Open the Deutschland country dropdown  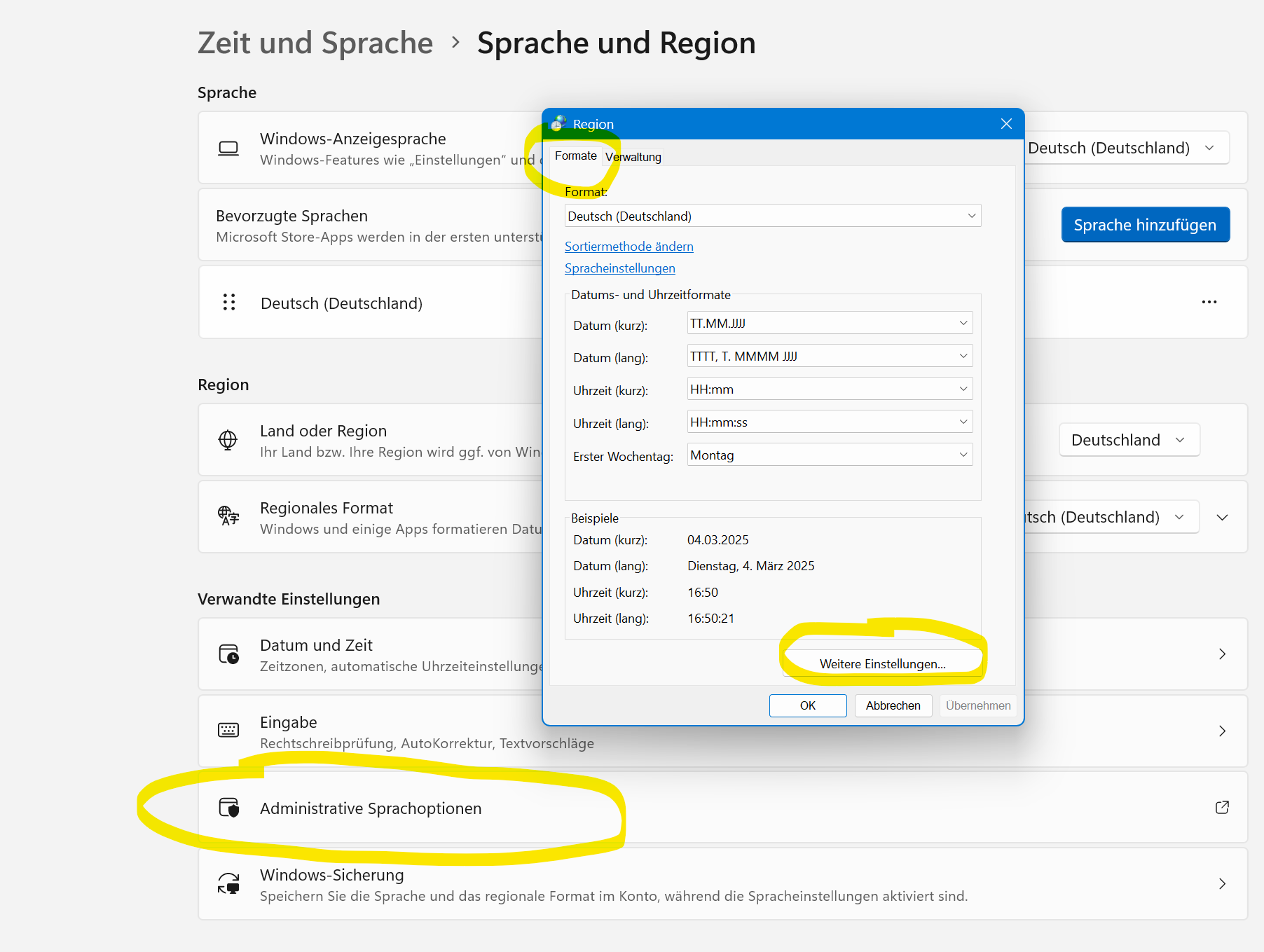tap(1129, 440)
